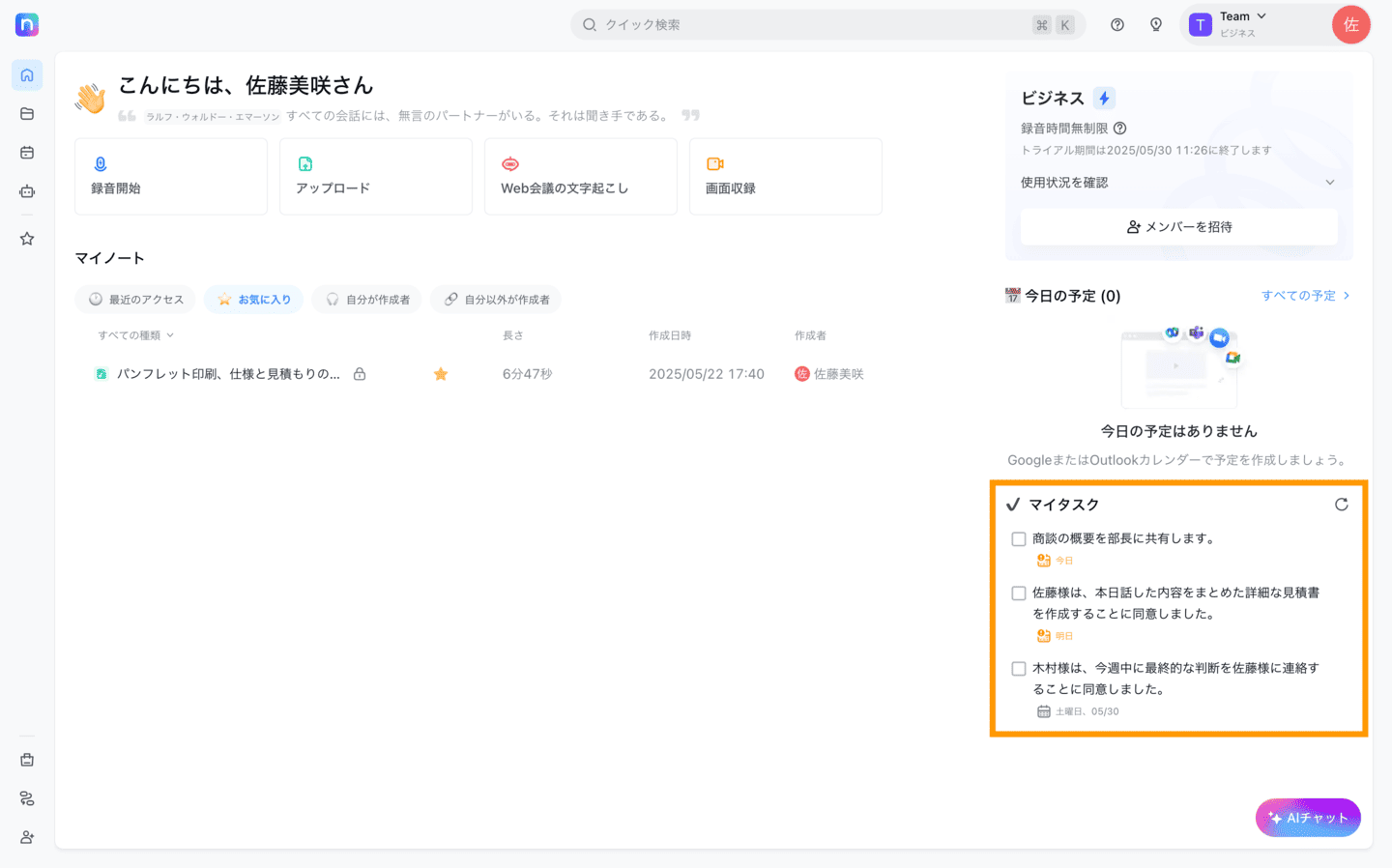Image resolution: width=1392 pixels, height=868 pixels.
Task: Click the calendar apps illustration
Action: click(x=1179, y=367)
